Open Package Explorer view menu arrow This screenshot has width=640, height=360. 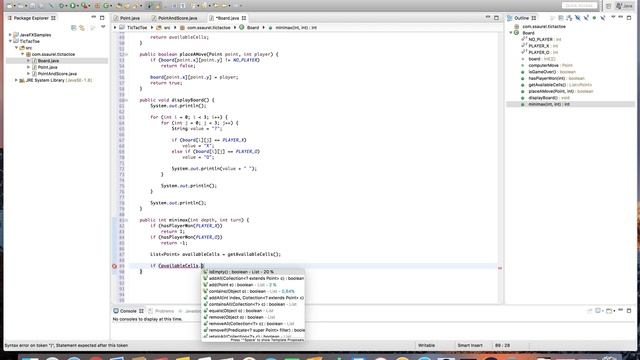pos(103,27)
